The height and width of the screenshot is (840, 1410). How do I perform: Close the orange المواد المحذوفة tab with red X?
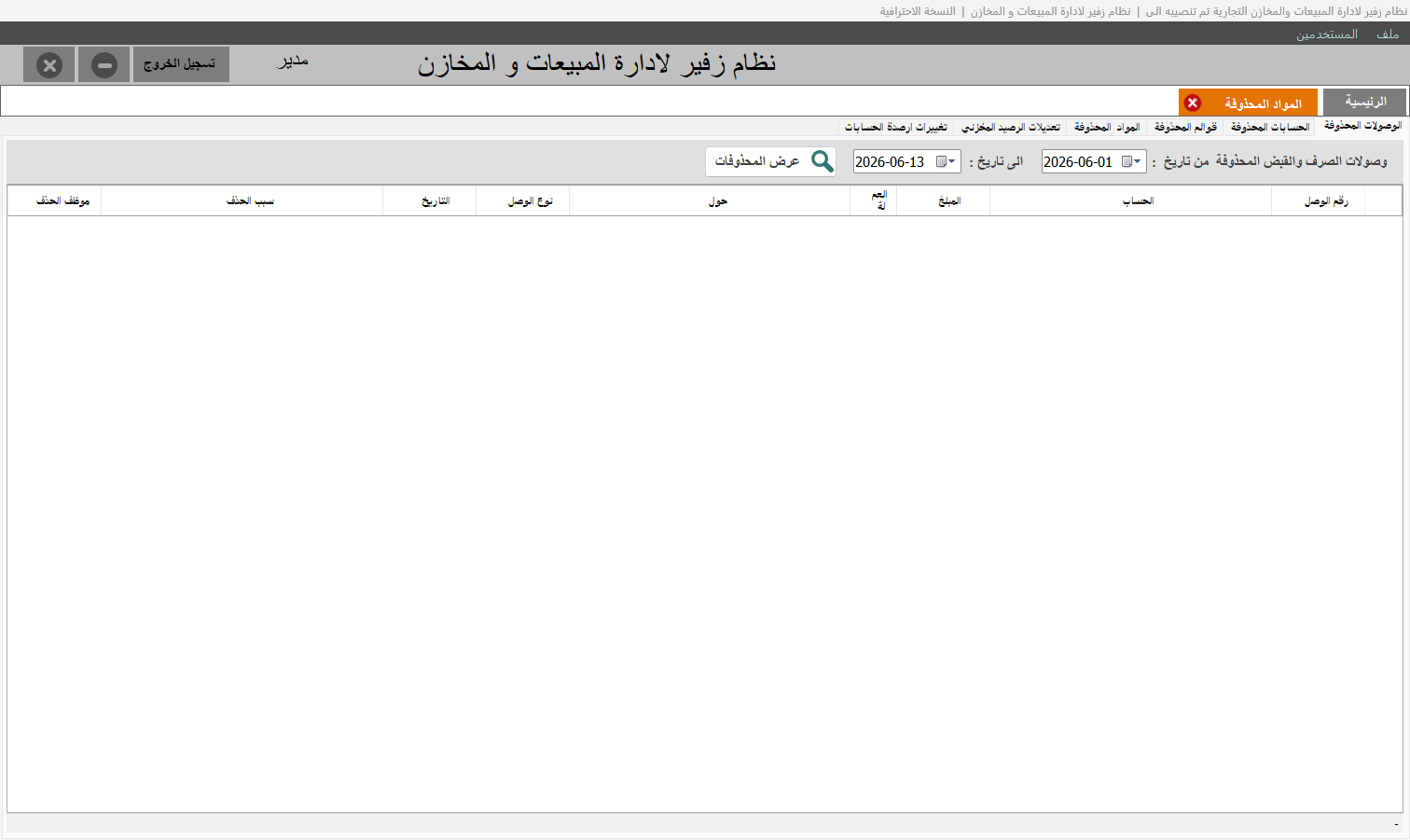pyautogui.click(x=1193, y=103)
